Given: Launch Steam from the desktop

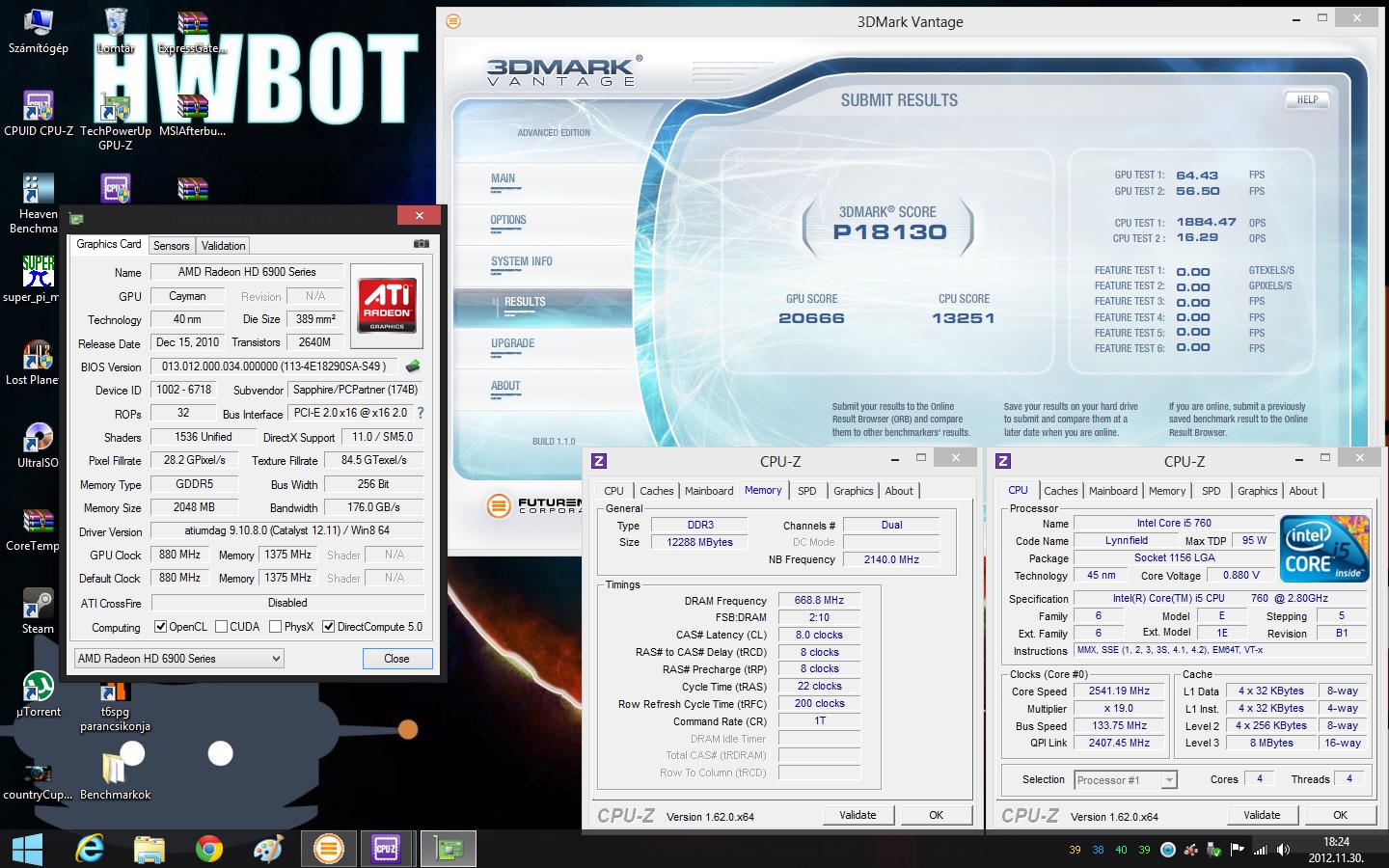Looking at the screenshot, I should pyautogui.click(x=39, y=611).
